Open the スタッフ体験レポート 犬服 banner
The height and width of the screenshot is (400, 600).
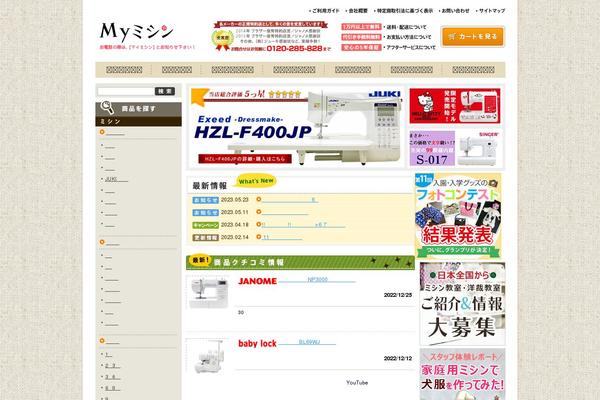tap(462, 374)
